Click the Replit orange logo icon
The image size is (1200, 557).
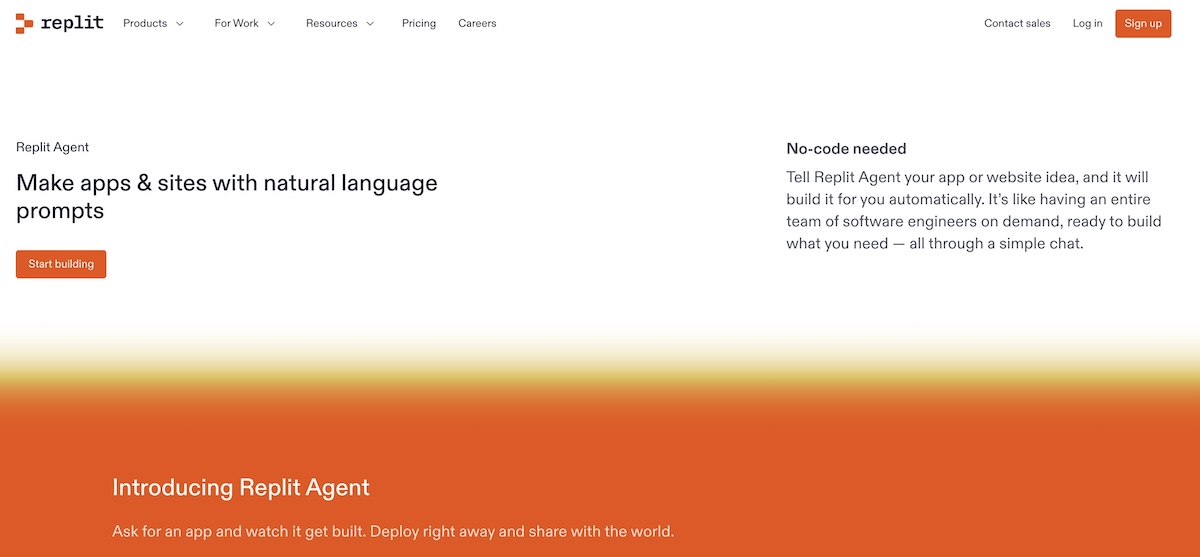25,24
